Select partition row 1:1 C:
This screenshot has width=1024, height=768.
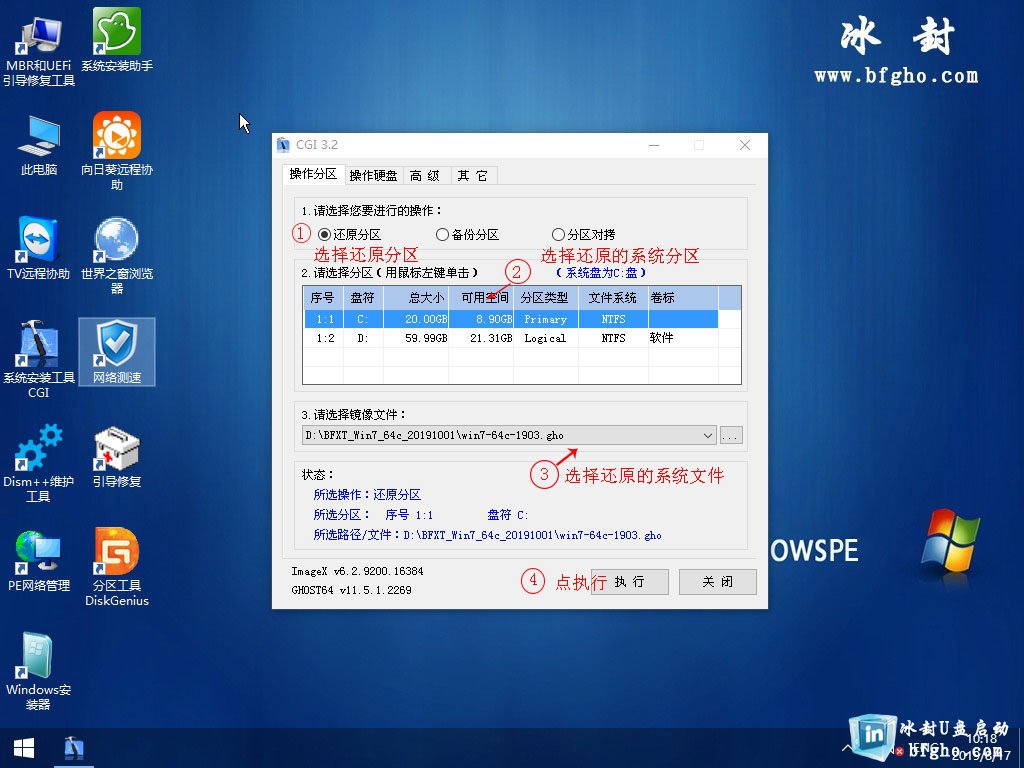511,319
